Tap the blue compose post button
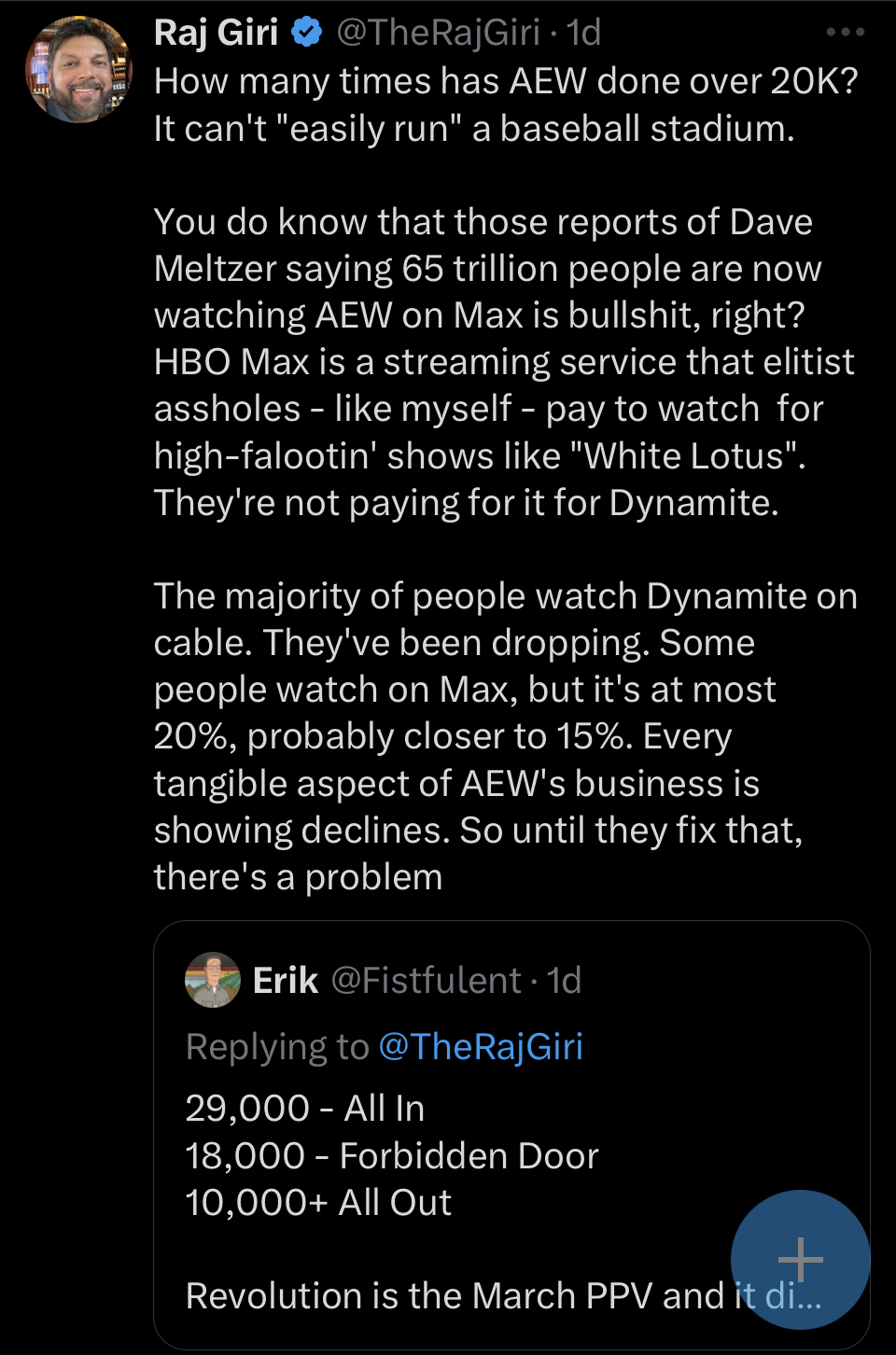The image size is (896, 1355). [800, 1260]
